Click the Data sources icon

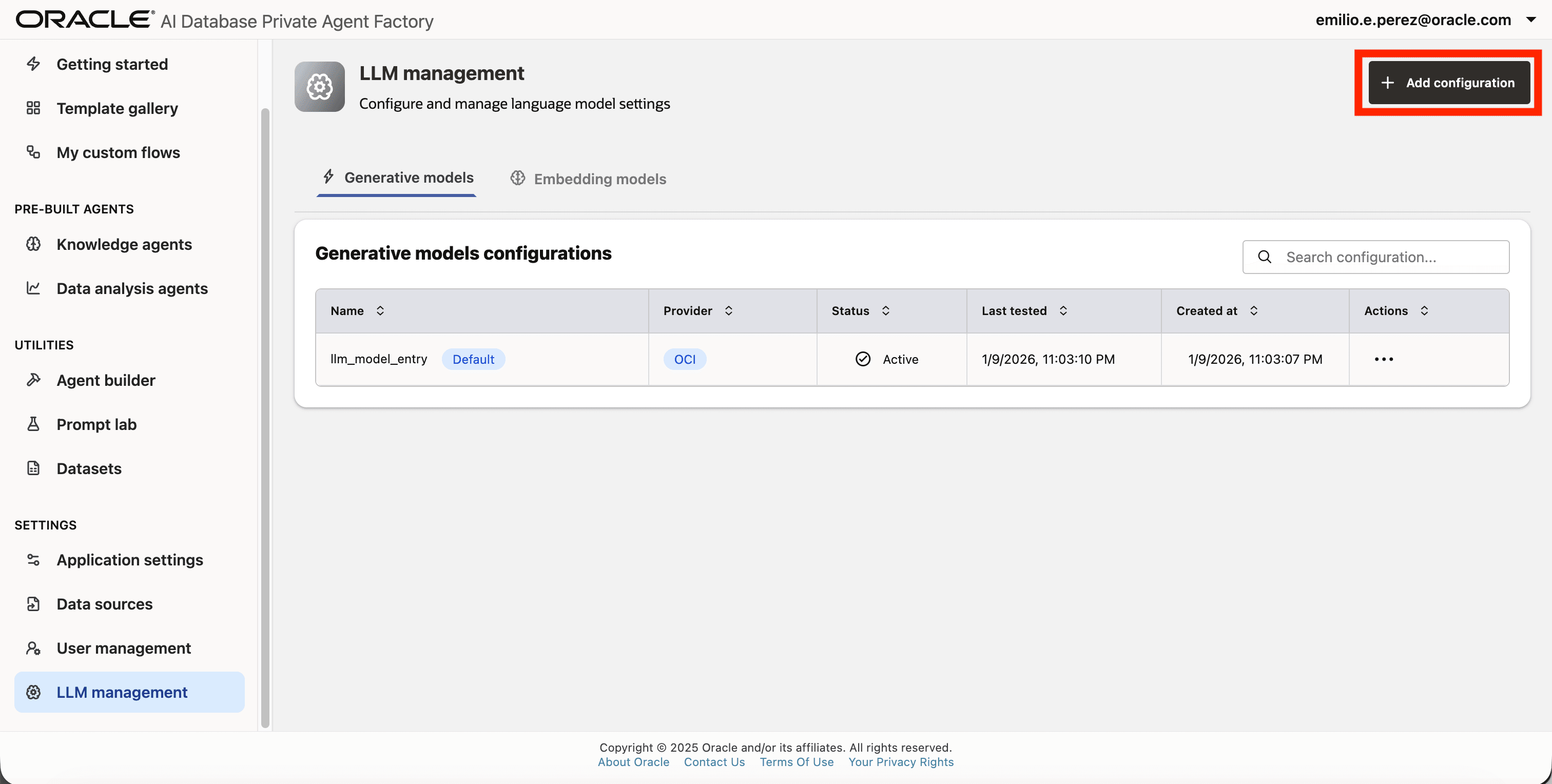click(x=33, y=604)
